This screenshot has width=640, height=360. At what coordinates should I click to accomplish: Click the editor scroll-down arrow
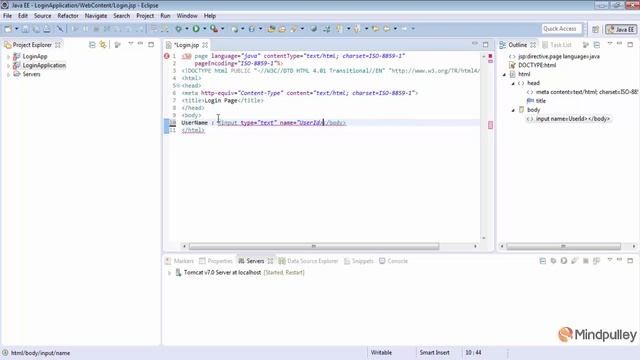pos(484,238)
